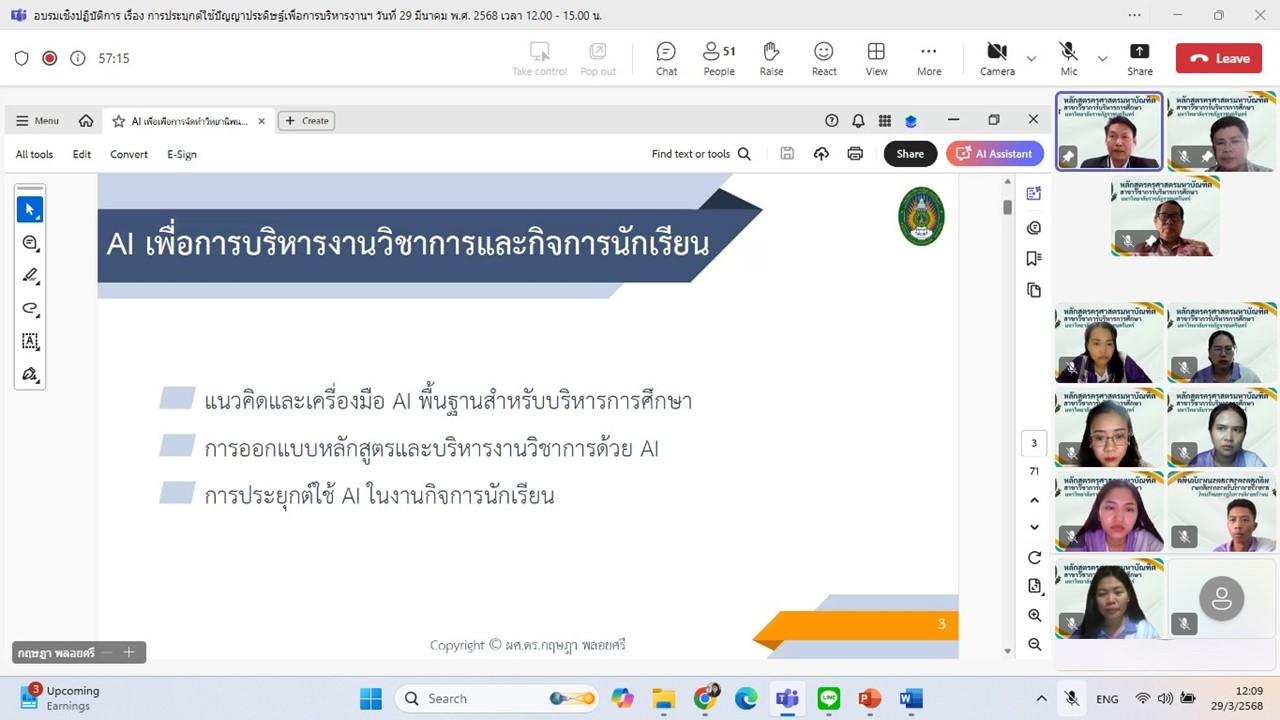The width and height of the screenshot is (1280, 720).
Task: Expand the Camera options dropdown arrow
Action: click(x=1031, y=59)
